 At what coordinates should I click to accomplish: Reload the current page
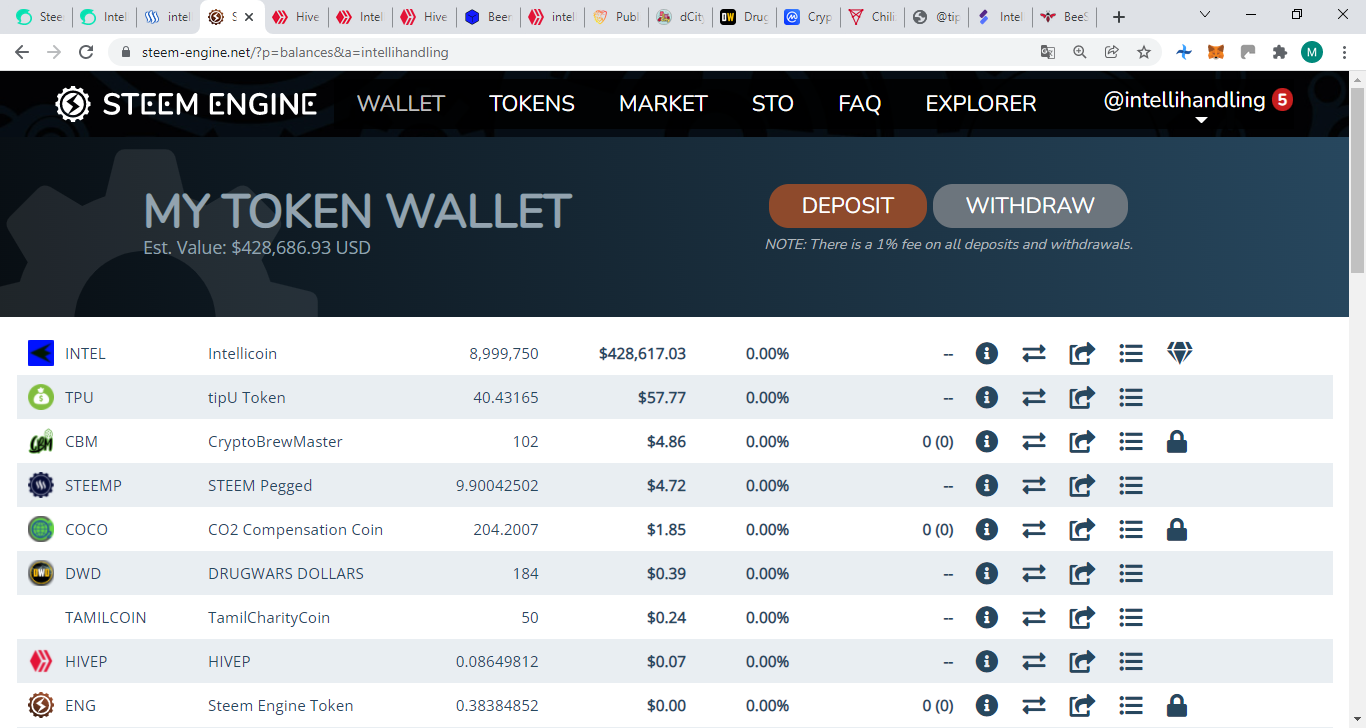click(x=86, y=52)
